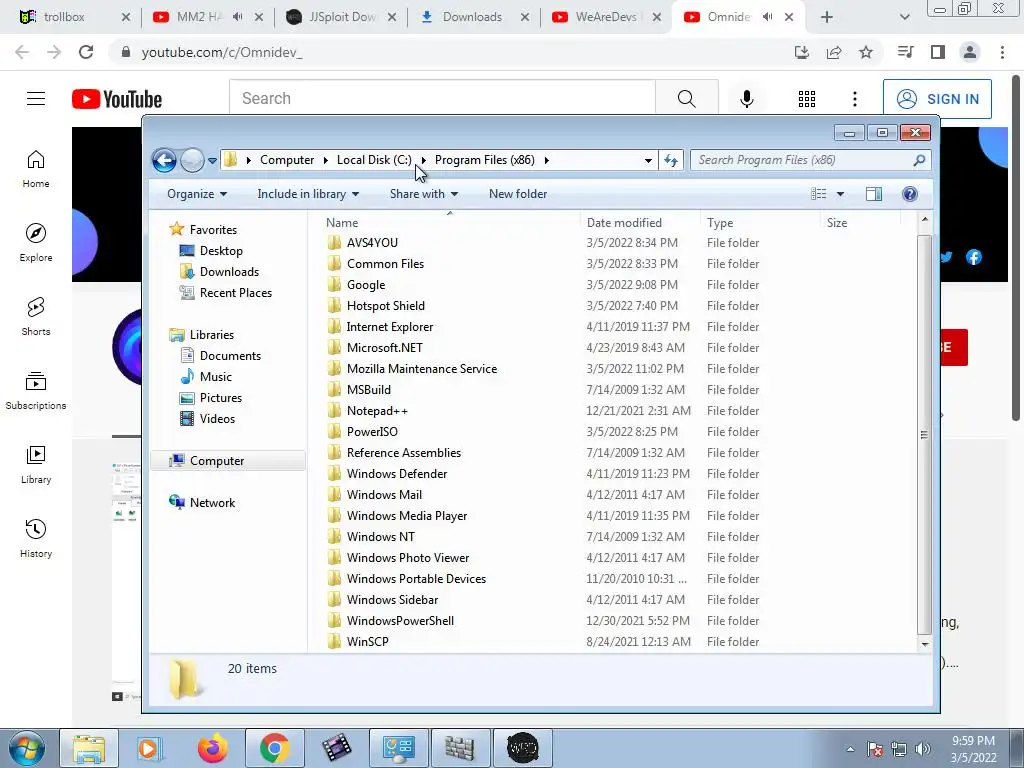The height and width of the screenshot is (768, 1024).
Task: Click the YouTube logo in the browser
Action: tap(117, 99)
